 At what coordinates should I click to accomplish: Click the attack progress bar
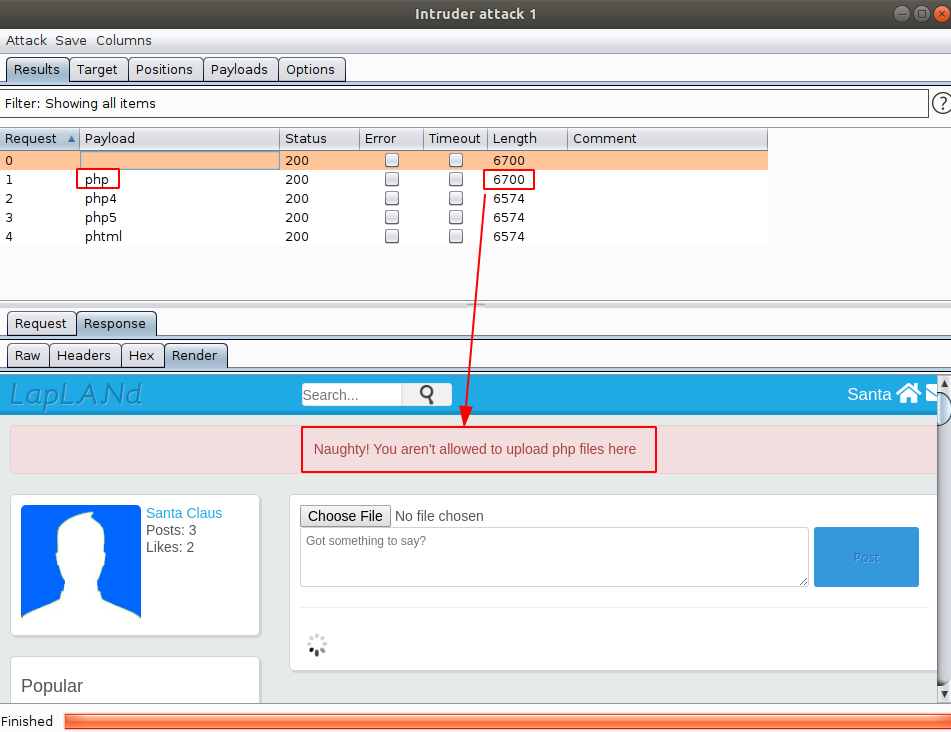(x=505, y=721)
